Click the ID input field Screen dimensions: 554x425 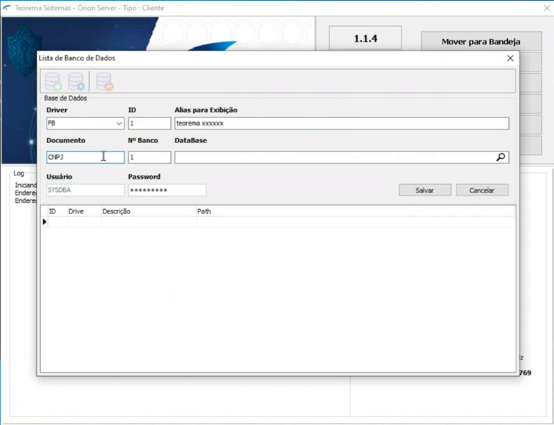(149, 123)
